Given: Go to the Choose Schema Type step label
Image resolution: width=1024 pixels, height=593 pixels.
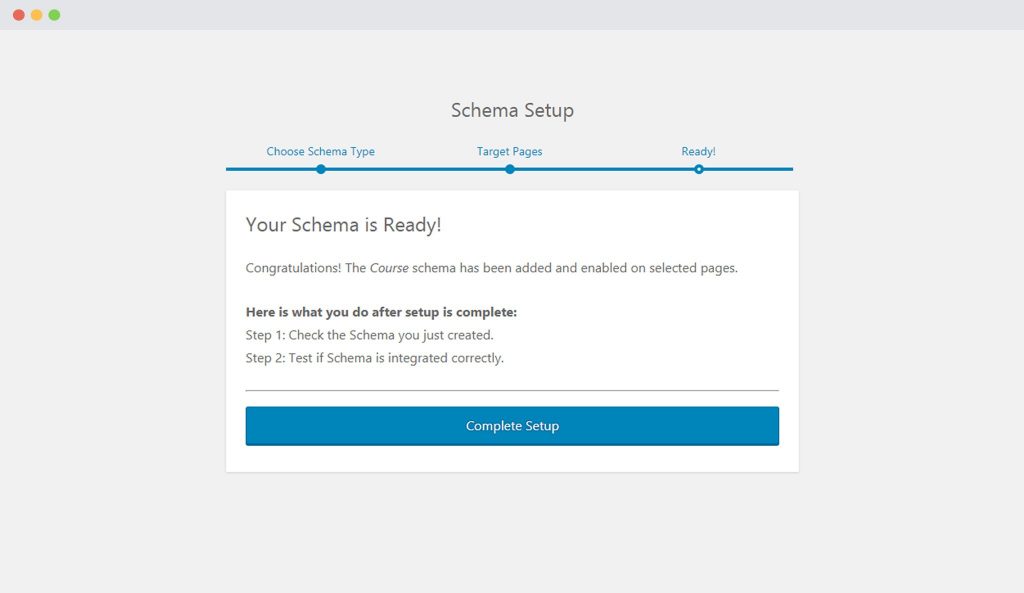Looking at the screenshot, I should point(320,152).
